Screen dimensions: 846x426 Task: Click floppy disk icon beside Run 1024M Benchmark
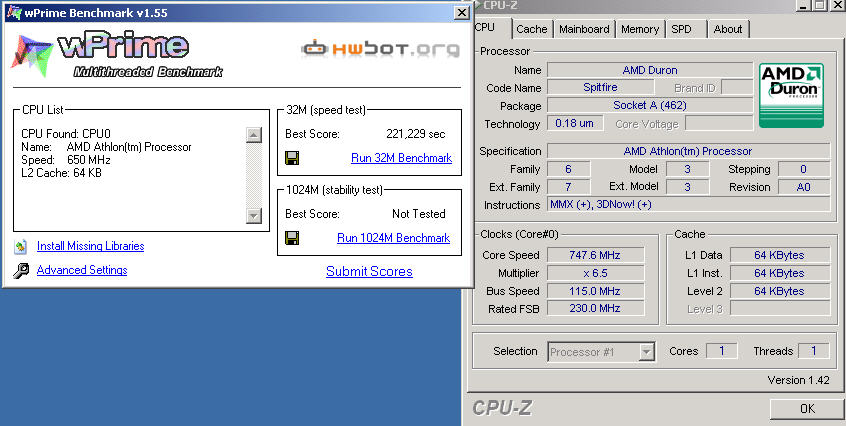point(292,238)
